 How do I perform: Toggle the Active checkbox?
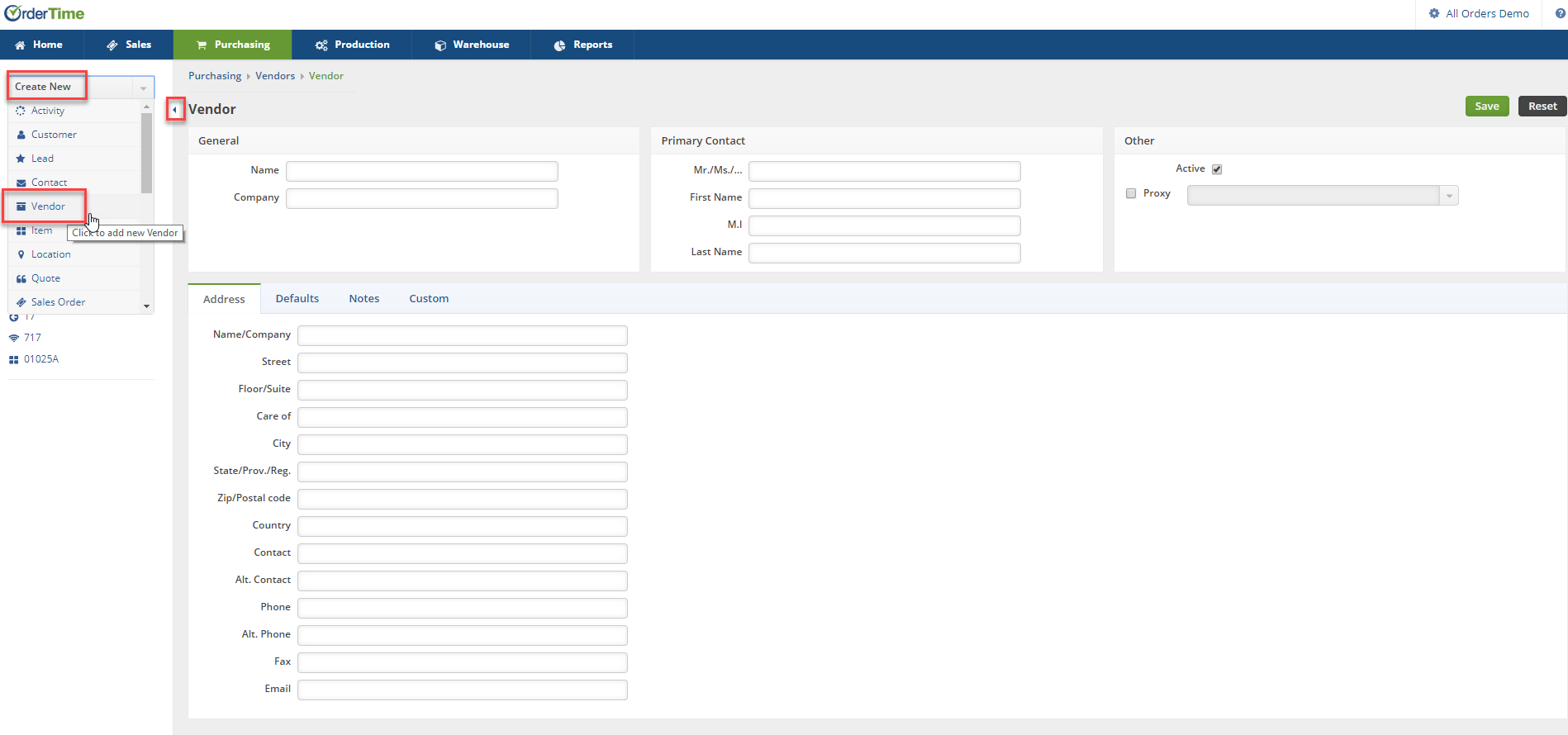click(1217, 169)
